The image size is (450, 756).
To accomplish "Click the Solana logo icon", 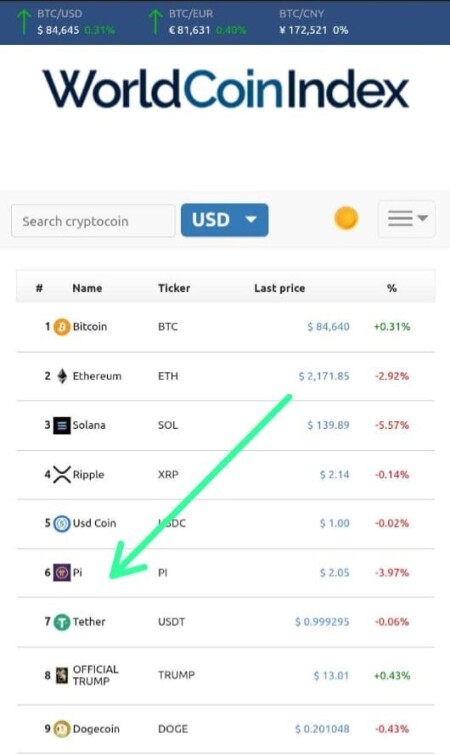I will coord(62,425).
